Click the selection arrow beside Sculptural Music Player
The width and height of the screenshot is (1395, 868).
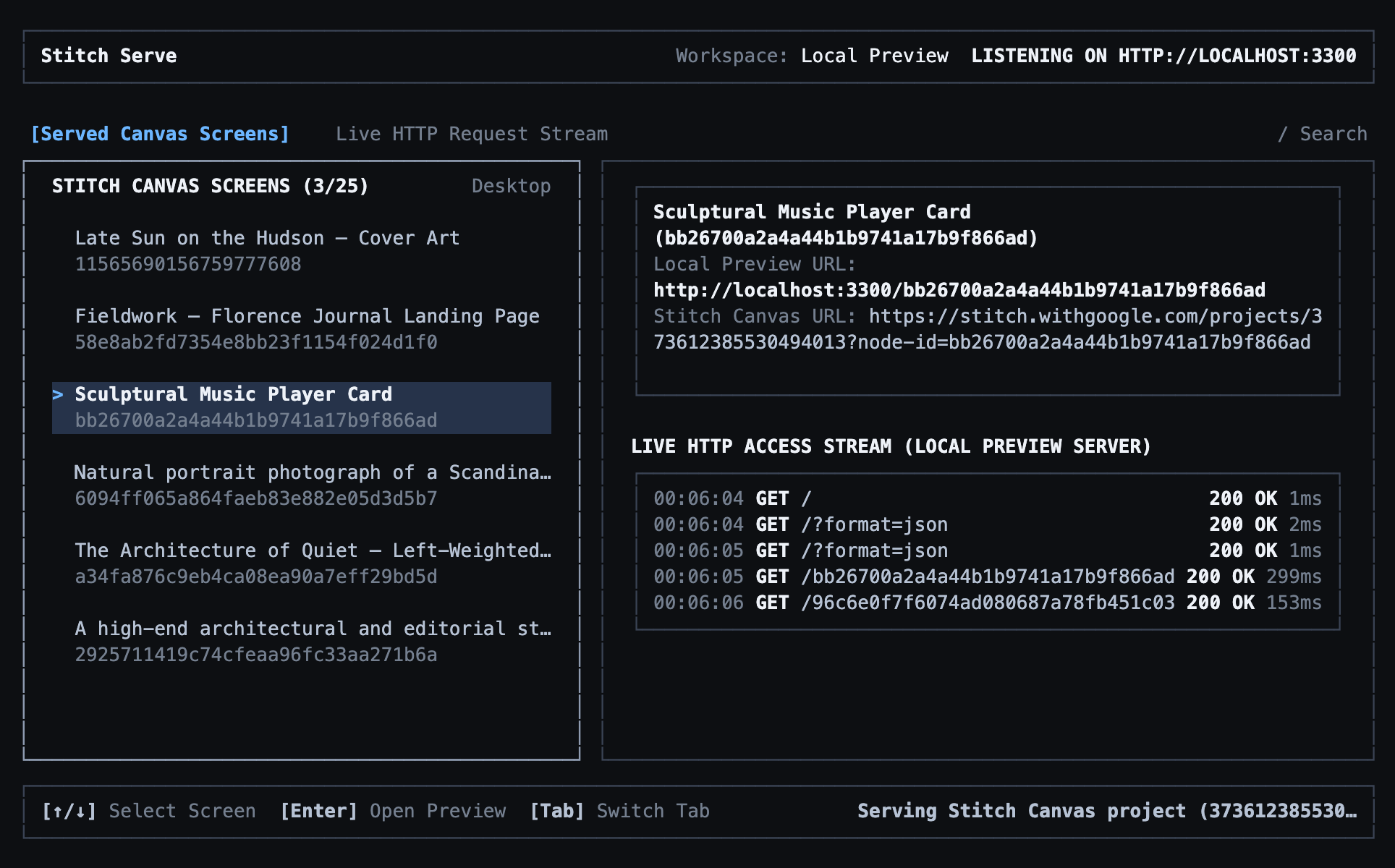click(58, 394)
